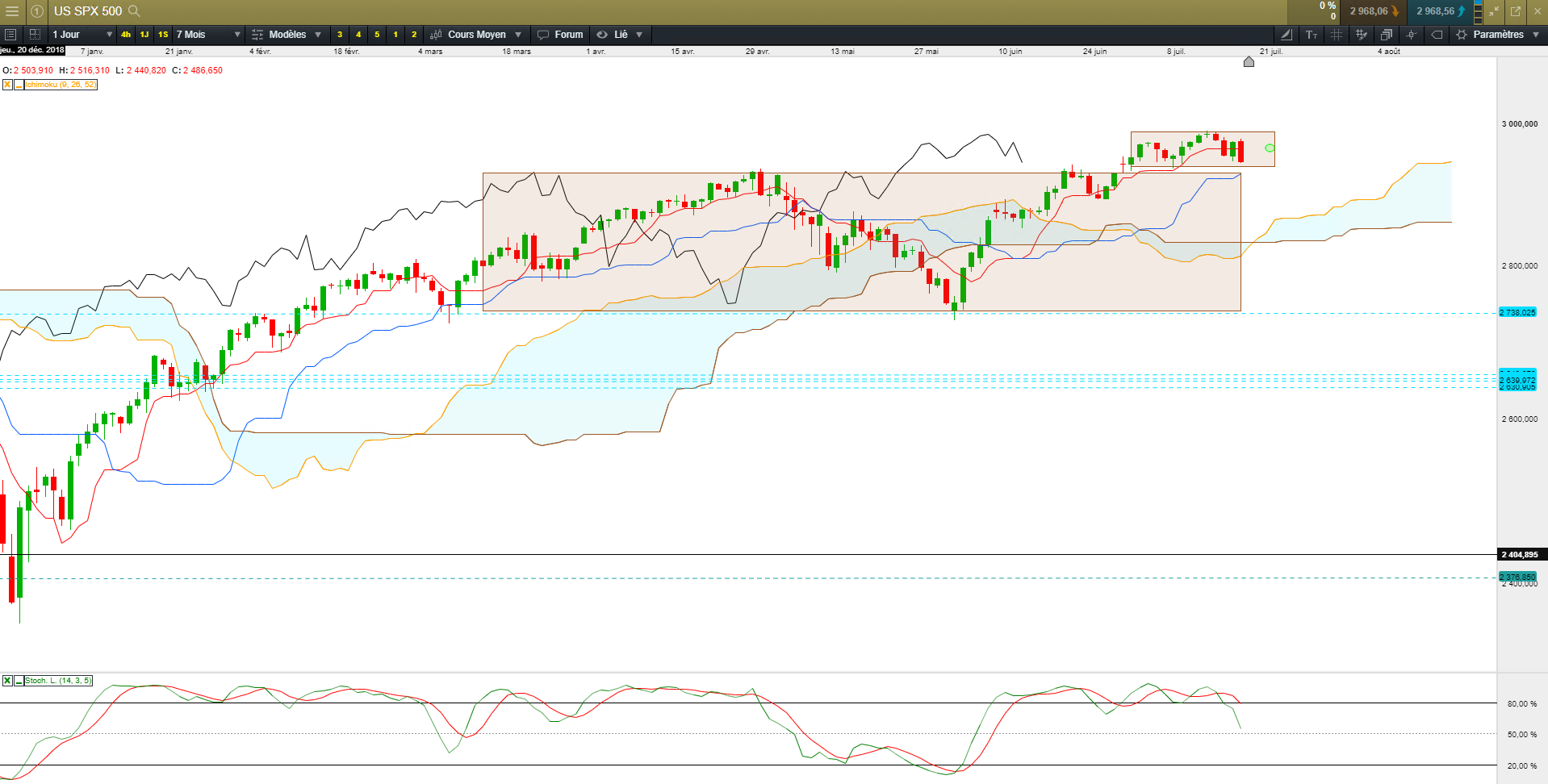Image resolution: width=1548 pixels, height=784 pixels.
Task: Click the low value "2 440,820"
Action: (x=146, y=70)
